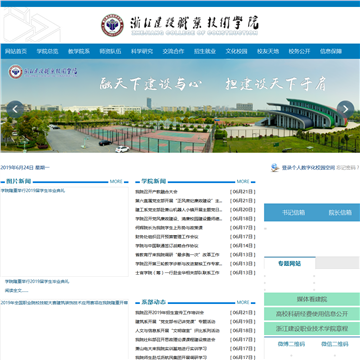Open the 师资队伍 menu item
360x360 pixels.
[110, 51]
